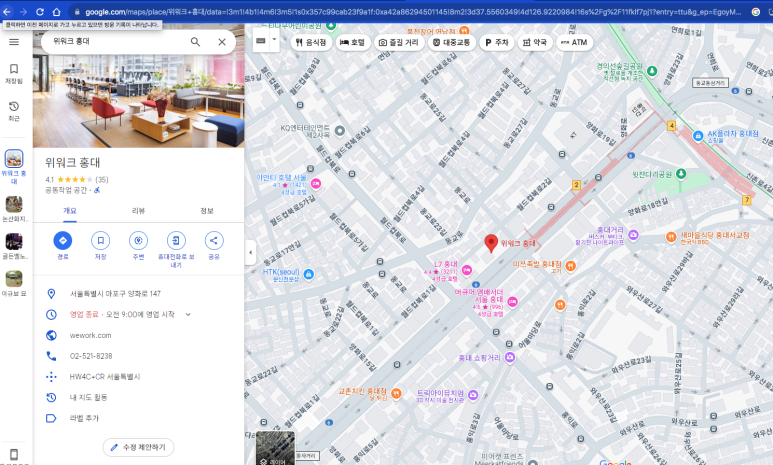773x465 pixels.
Task: Click the browser address bar URL
Action: coord(413,12)
